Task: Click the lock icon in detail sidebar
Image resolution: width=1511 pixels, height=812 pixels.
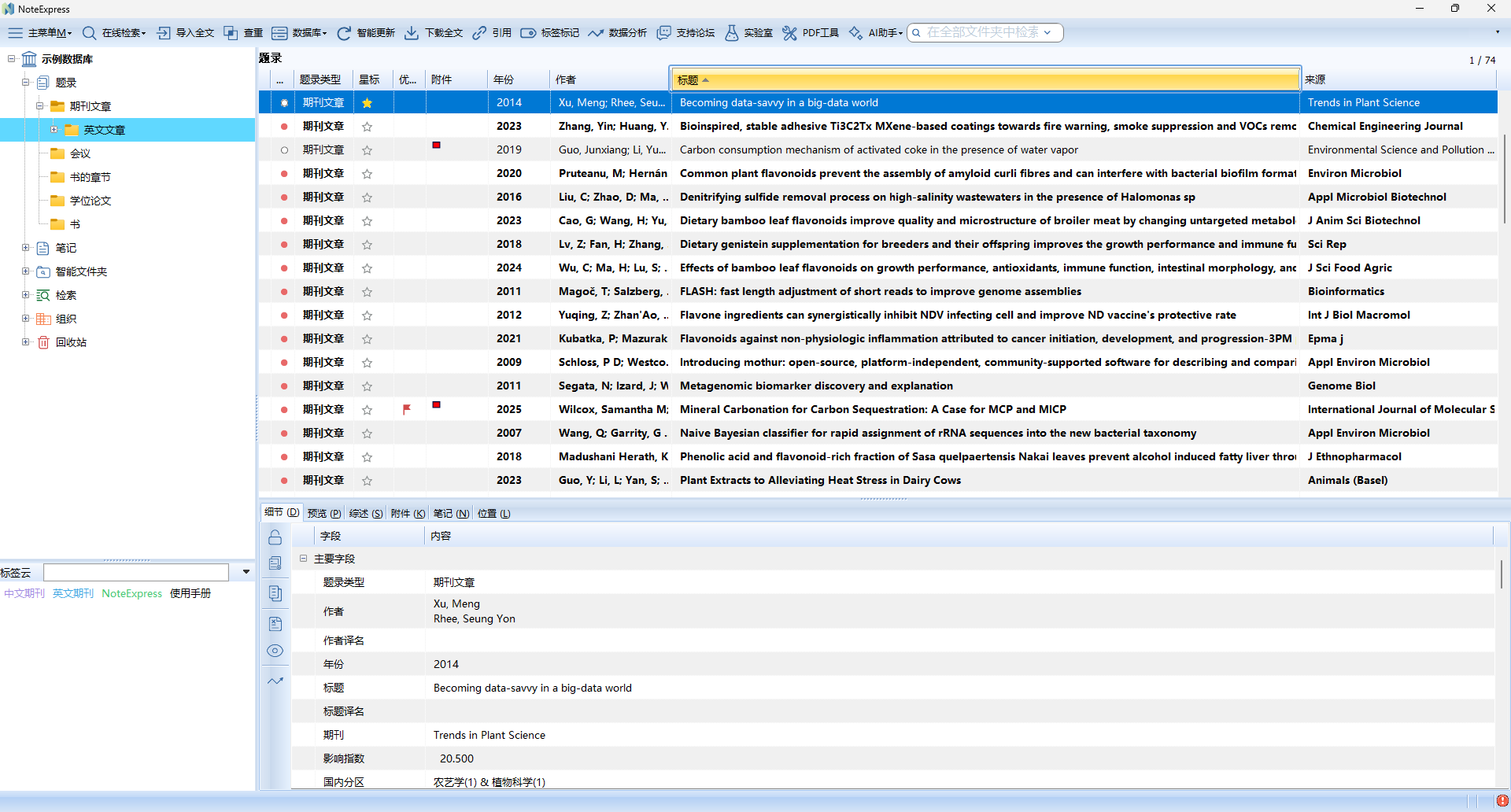Action: click(x=275, y=537)
